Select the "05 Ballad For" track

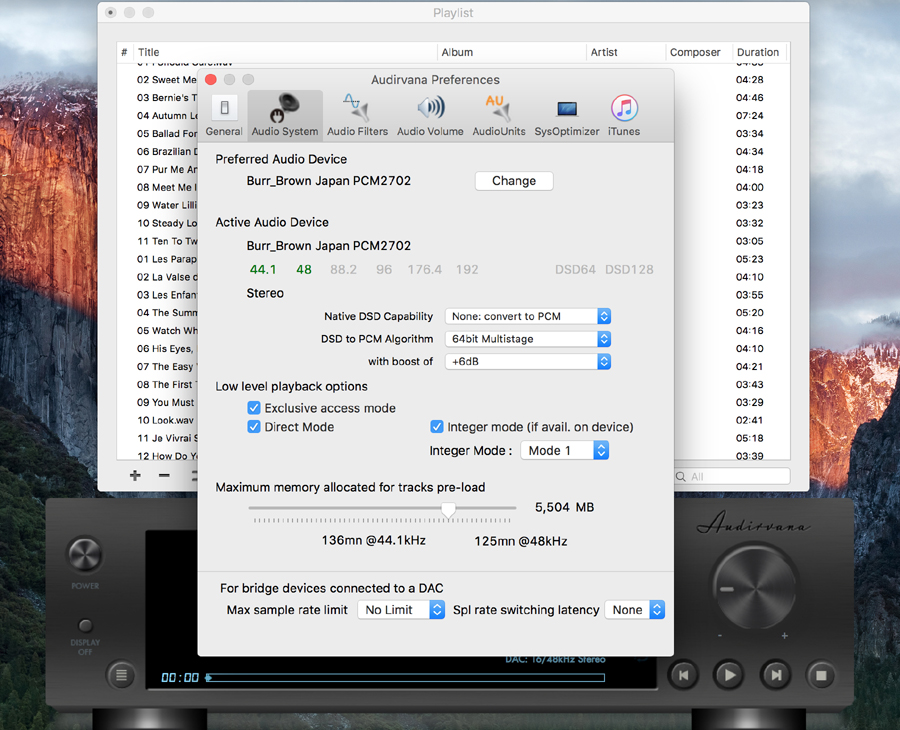[166, 134]
